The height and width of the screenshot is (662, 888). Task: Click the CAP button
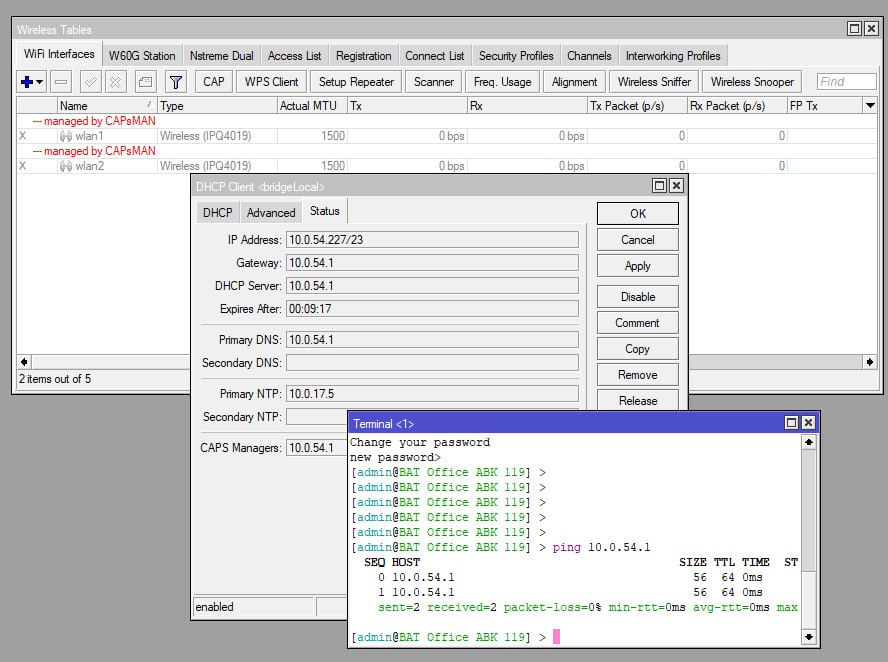point(214,82)
